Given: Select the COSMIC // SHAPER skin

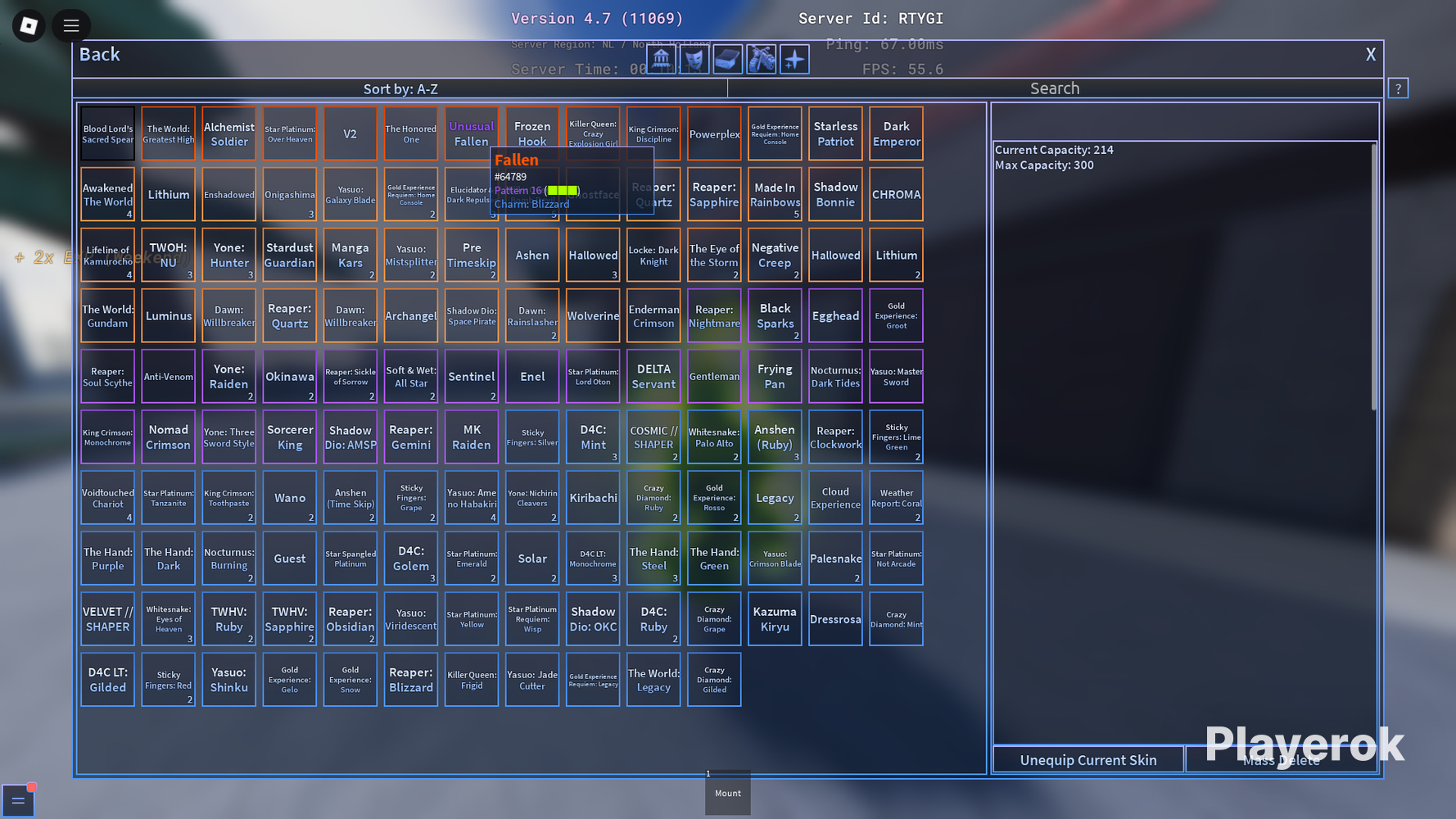Looking at the screenshot, I should (653, 437).
